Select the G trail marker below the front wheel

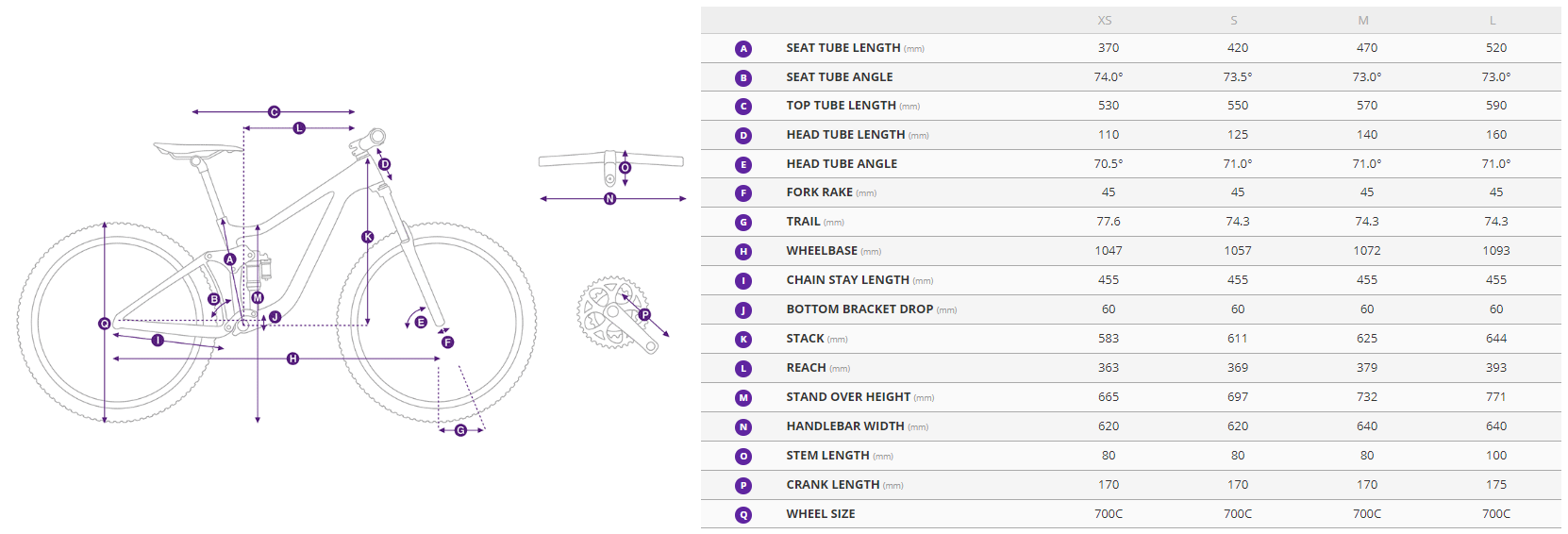tap(460, 430)
